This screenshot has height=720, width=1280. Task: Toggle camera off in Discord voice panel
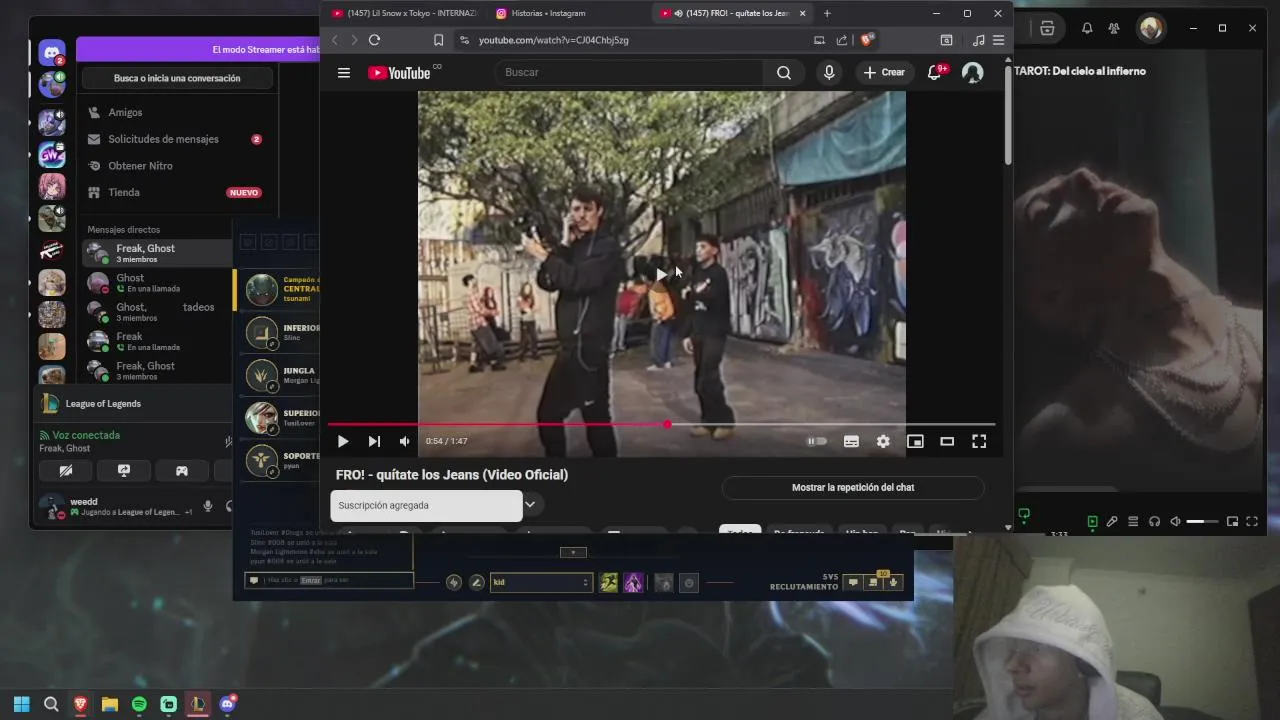click(x=66, y=470)
